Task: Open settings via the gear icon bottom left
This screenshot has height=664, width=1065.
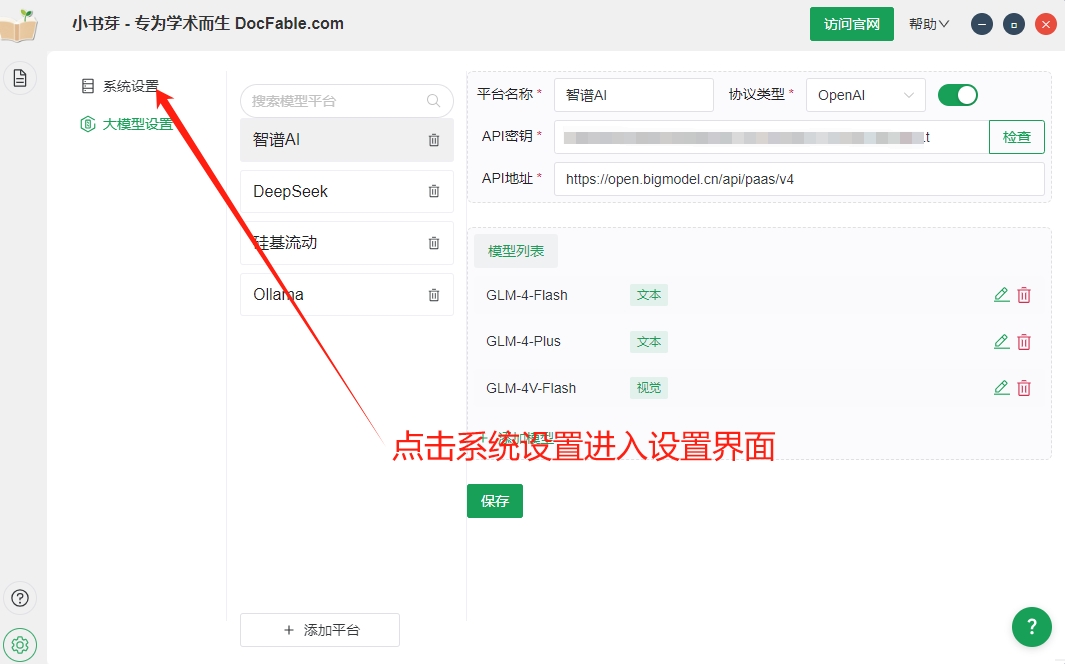Action: click(x=20, y=644)
